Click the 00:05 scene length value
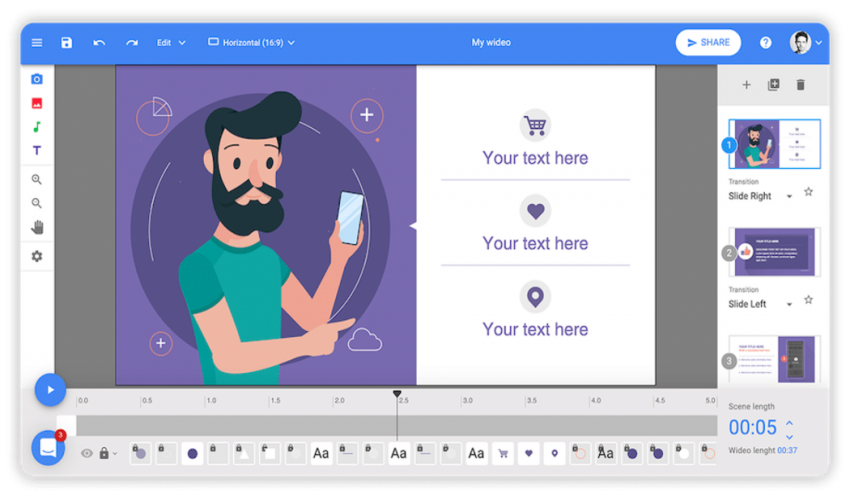Screen dimensions: 850x500 pyautogui.click(x=752, y=428)
